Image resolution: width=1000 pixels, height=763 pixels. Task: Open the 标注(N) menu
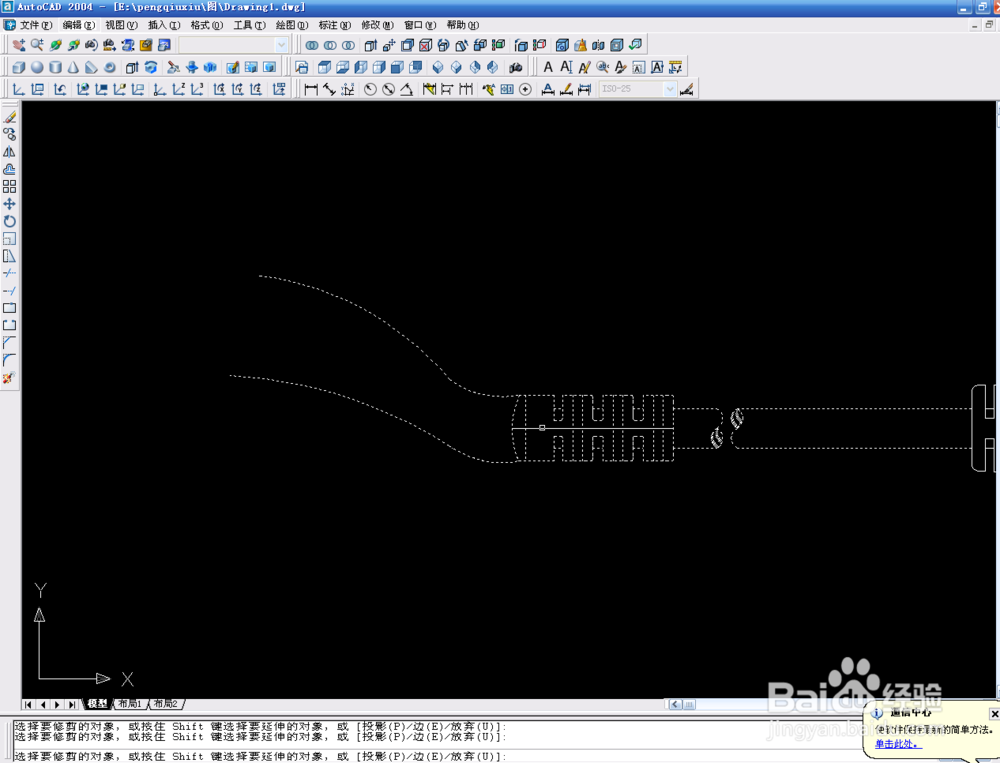335,25
